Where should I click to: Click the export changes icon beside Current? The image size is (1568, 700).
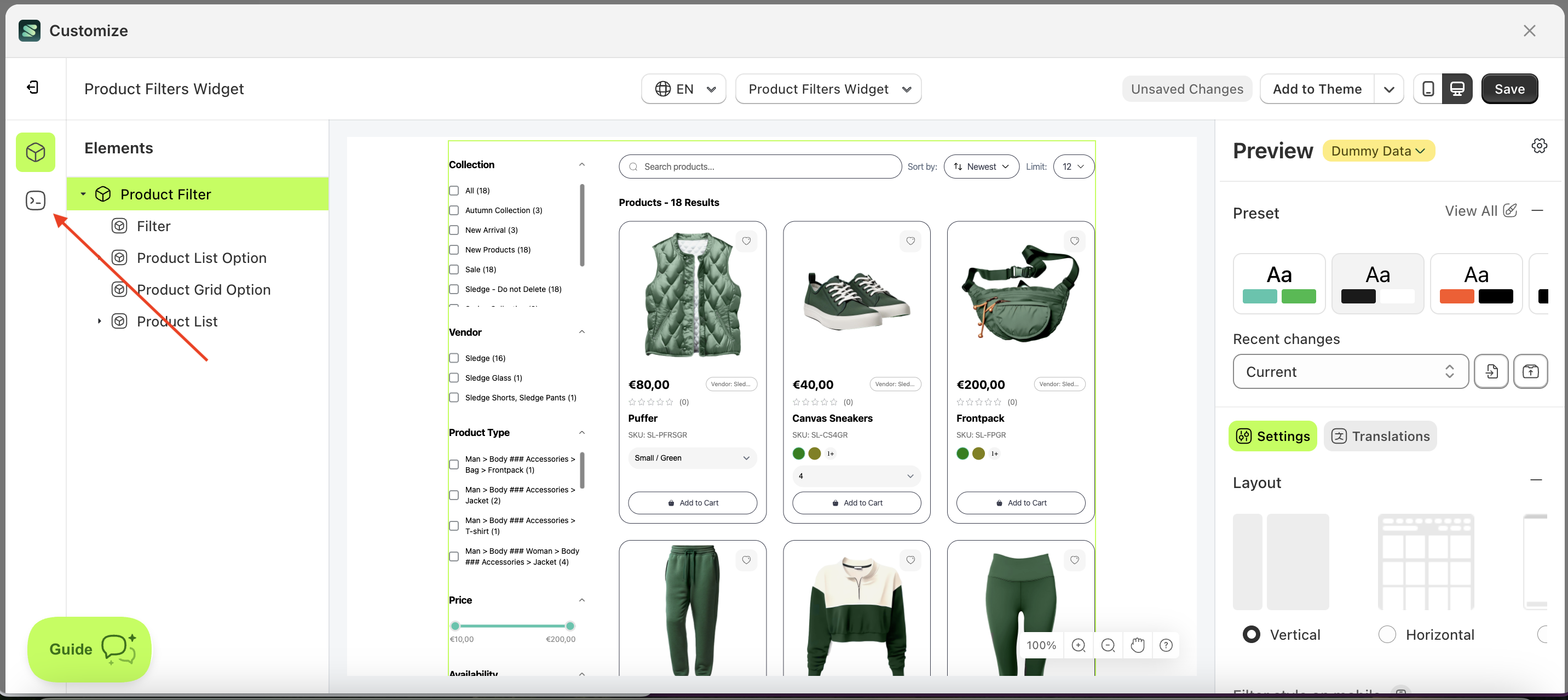coord(1530,371)
